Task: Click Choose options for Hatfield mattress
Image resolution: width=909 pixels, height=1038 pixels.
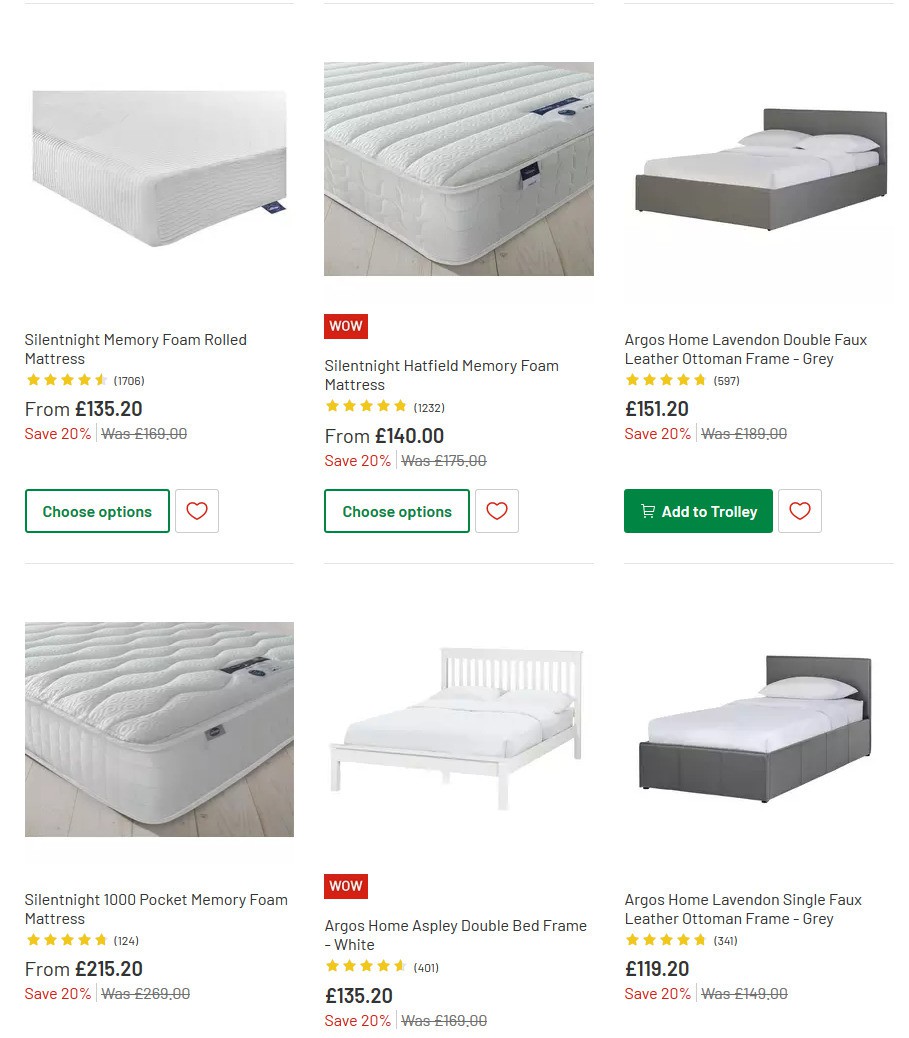Action: [396, 511]
